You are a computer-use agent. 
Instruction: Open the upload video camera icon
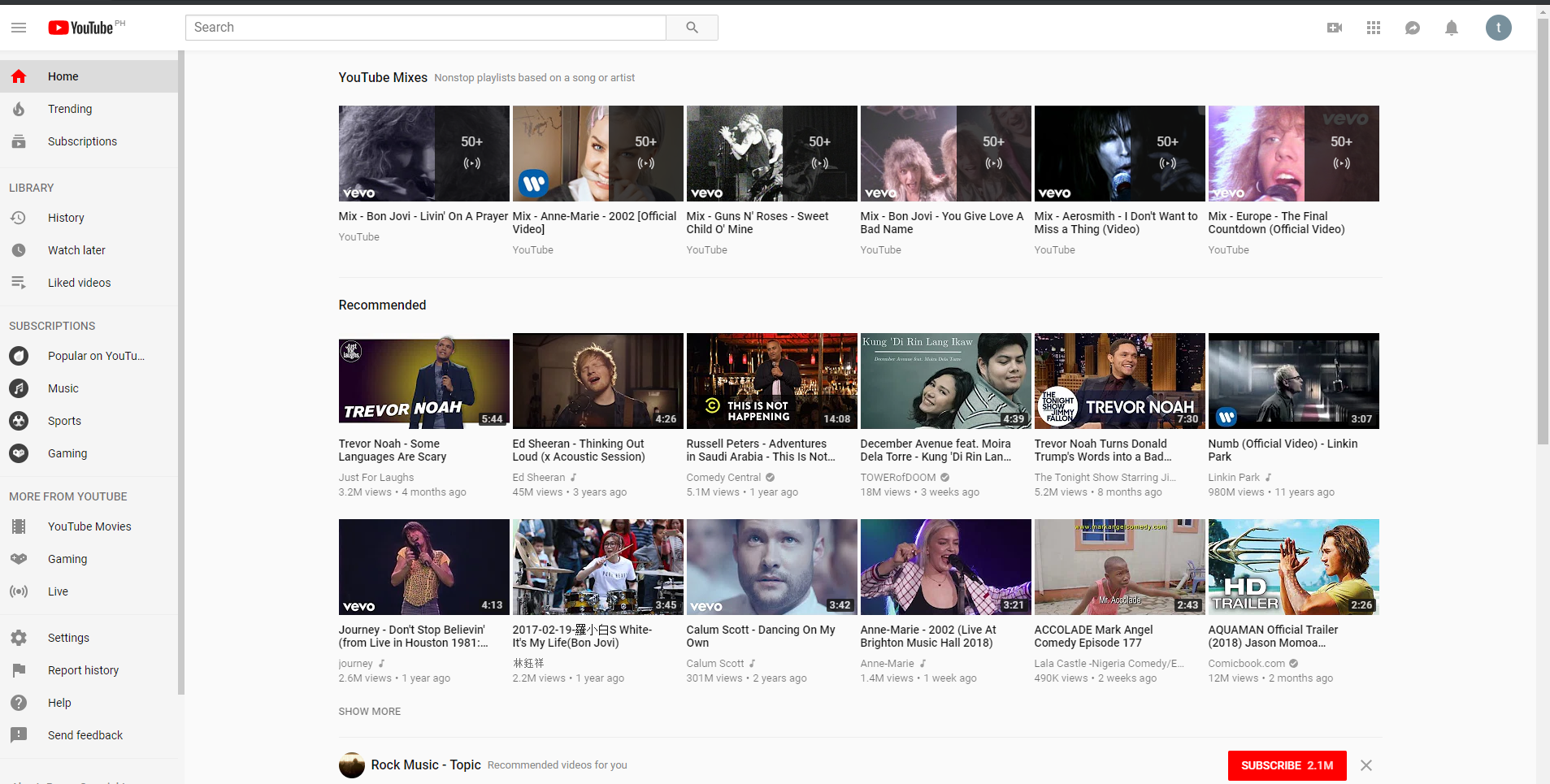click(1335, 28)
